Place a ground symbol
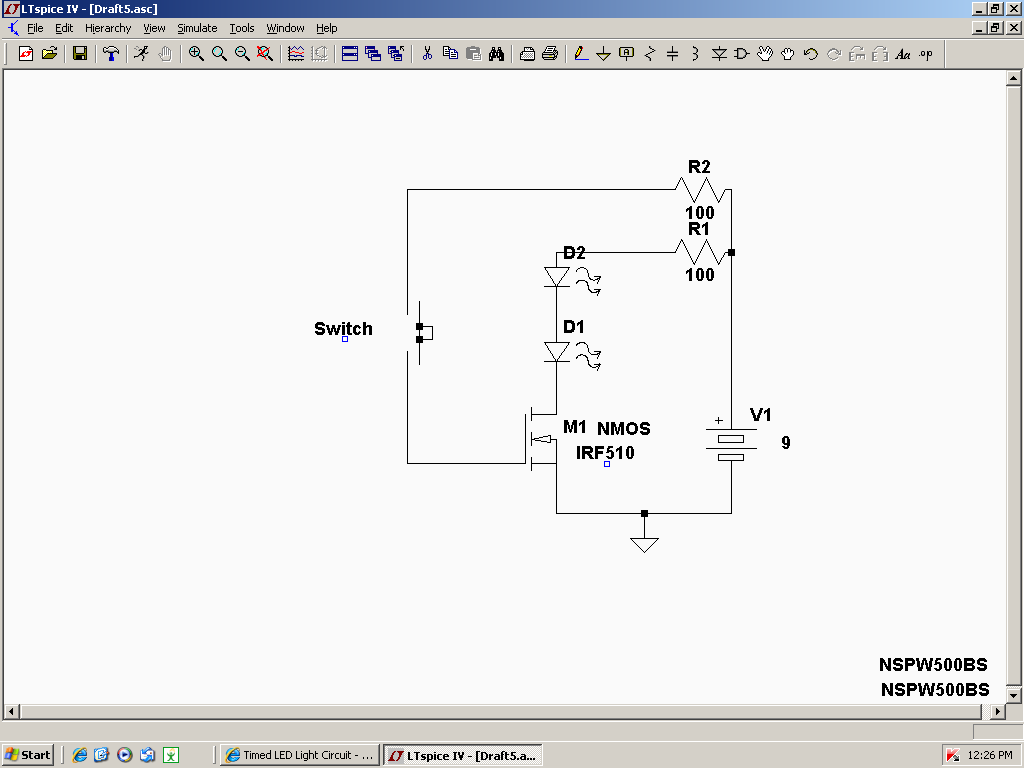Screen dimensions: 1024x768 (603, 54)
